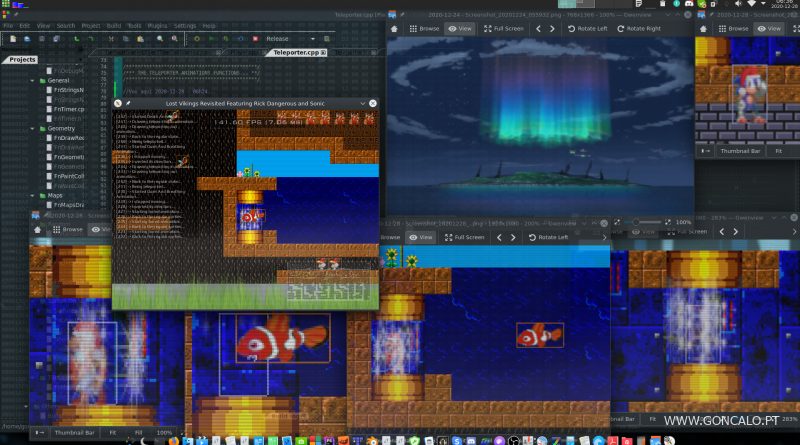Switch to the Teleporter.cpp editor tab

(x=296, y=53)
